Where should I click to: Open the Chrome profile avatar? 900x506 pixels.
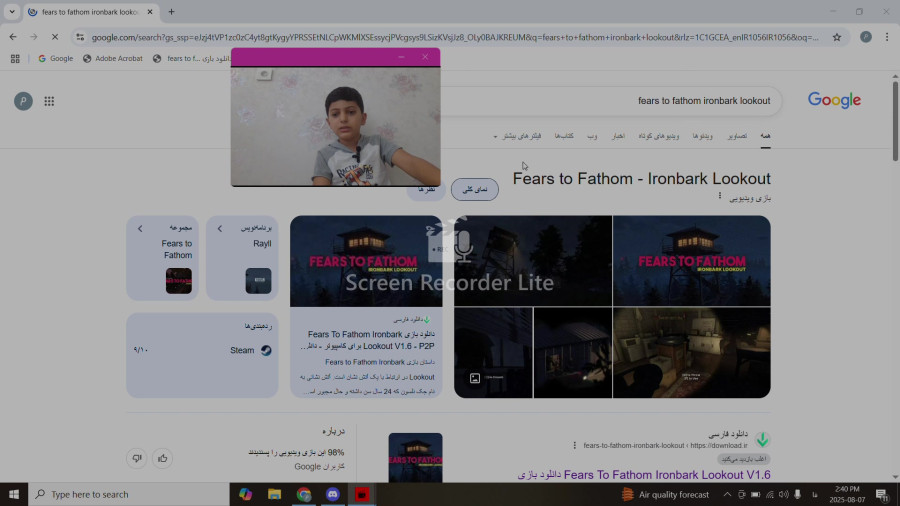coord(866,37)
